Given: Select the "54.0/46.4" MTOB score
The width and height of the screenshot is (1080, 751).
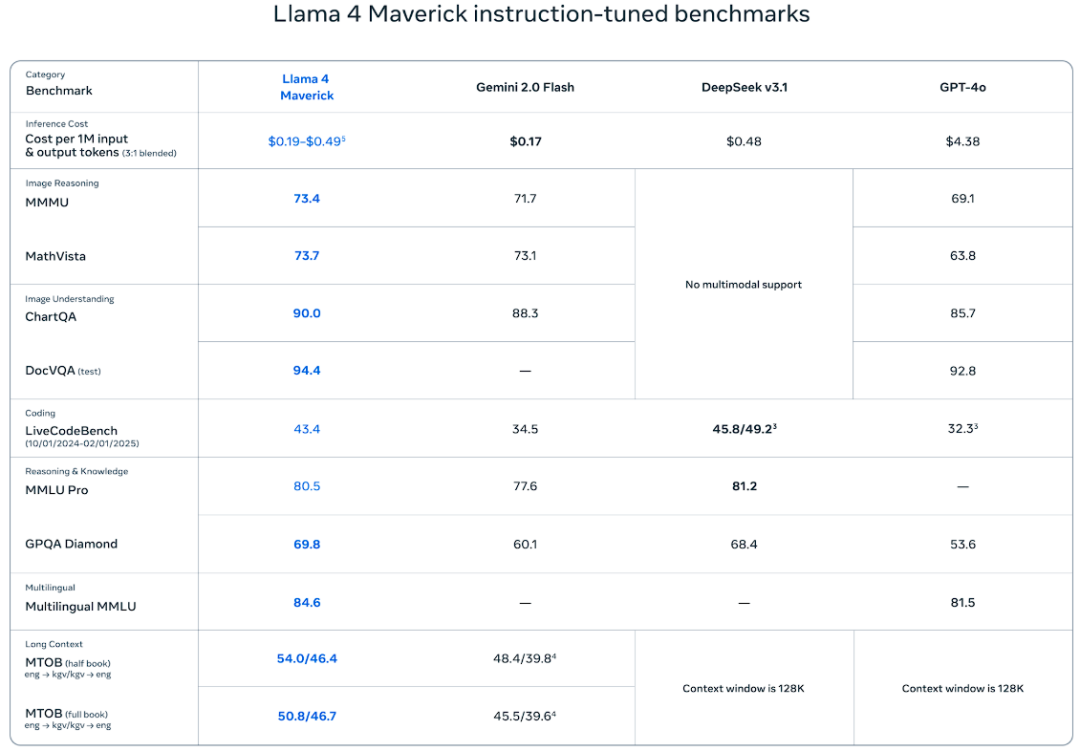Looking at the screenshot, I should (307, 659).
